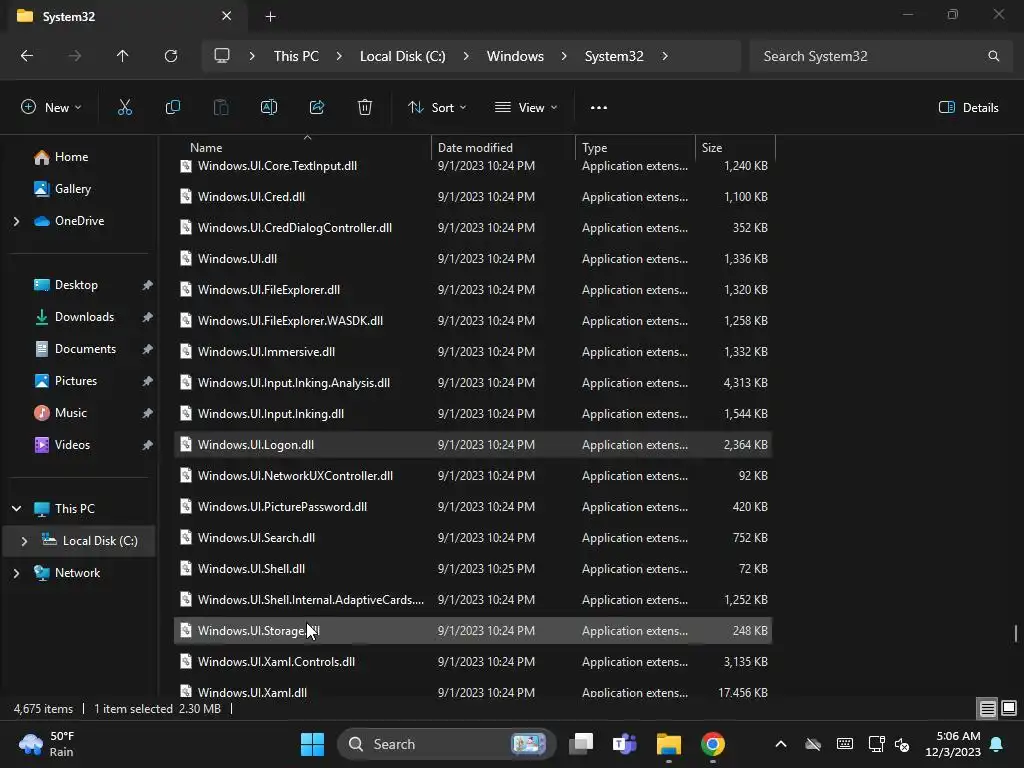Open Windows Start menu
Image resolution: width=1024 pixels, height=768 pixels.
pyautogui.click(x=312, y=744)
